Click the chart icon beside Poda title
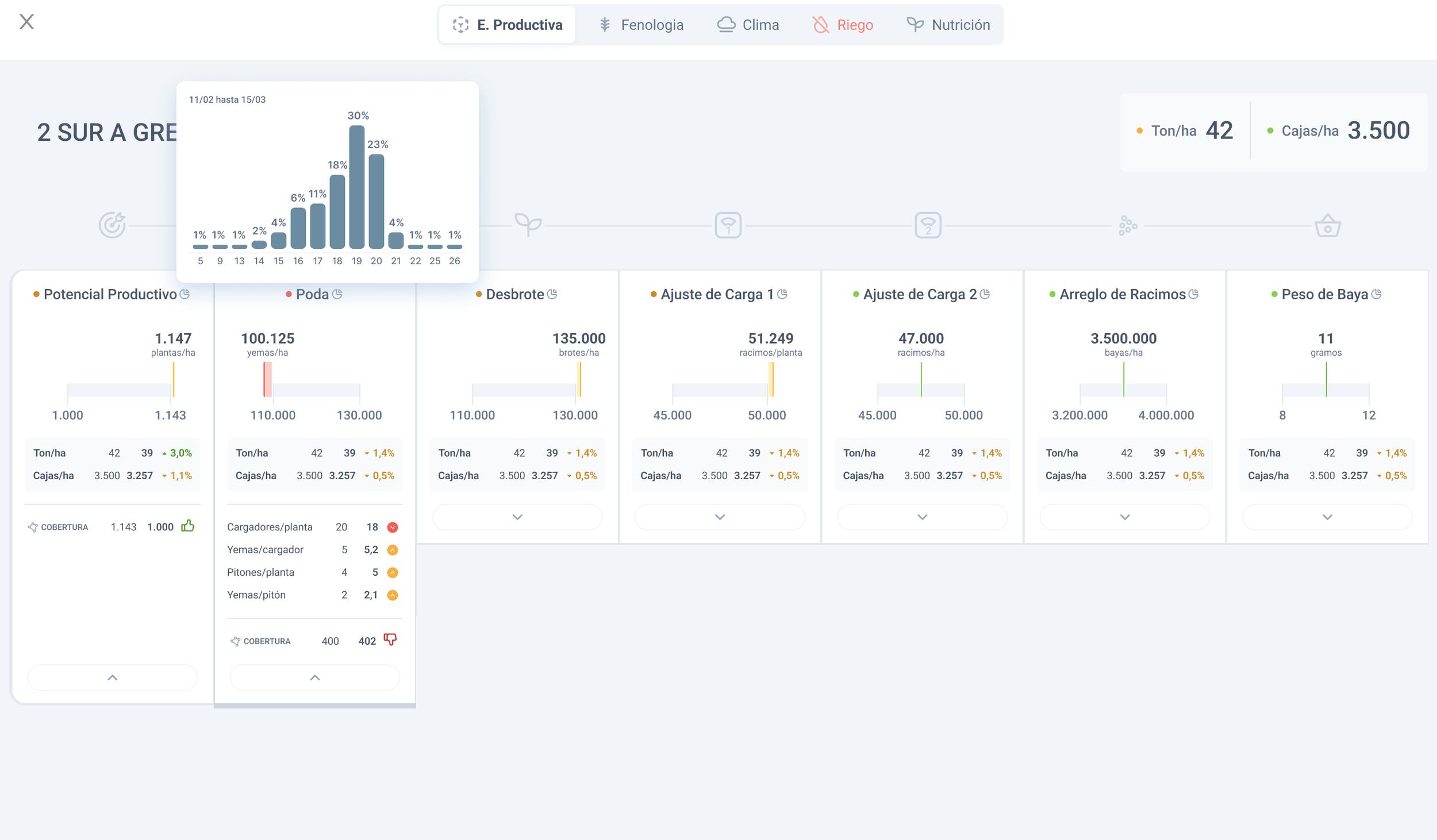Viewport: 1437px width, 840px height. pyautogui.click(x=337, y=294)
